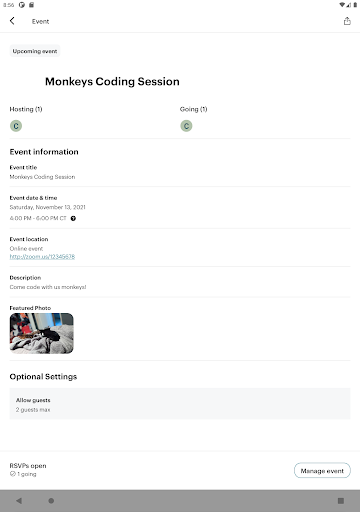Tap the Manage event button

(322, 471)
